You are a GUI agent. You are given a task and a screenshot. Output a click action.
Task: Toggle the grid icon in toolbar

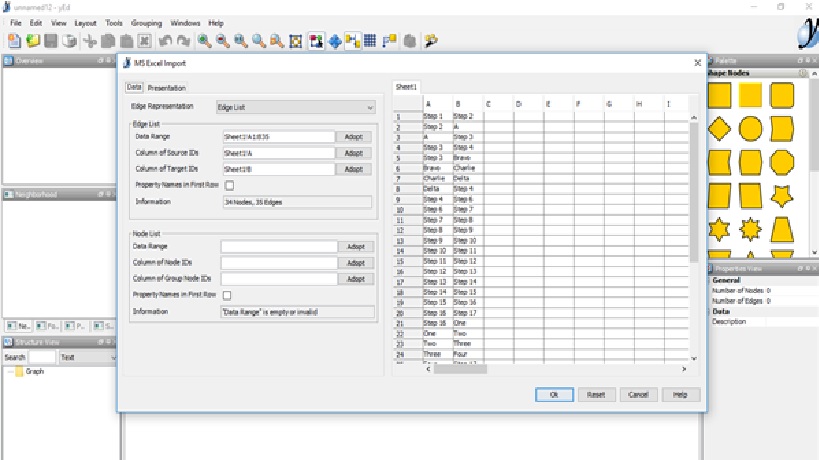(x=370, y=41)
